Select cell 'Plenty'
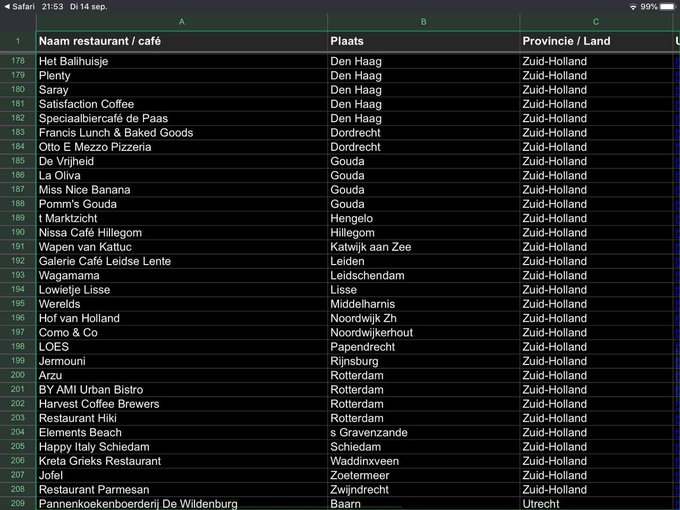Viewport: 680px width, 510px height. [x=182, y=75]
